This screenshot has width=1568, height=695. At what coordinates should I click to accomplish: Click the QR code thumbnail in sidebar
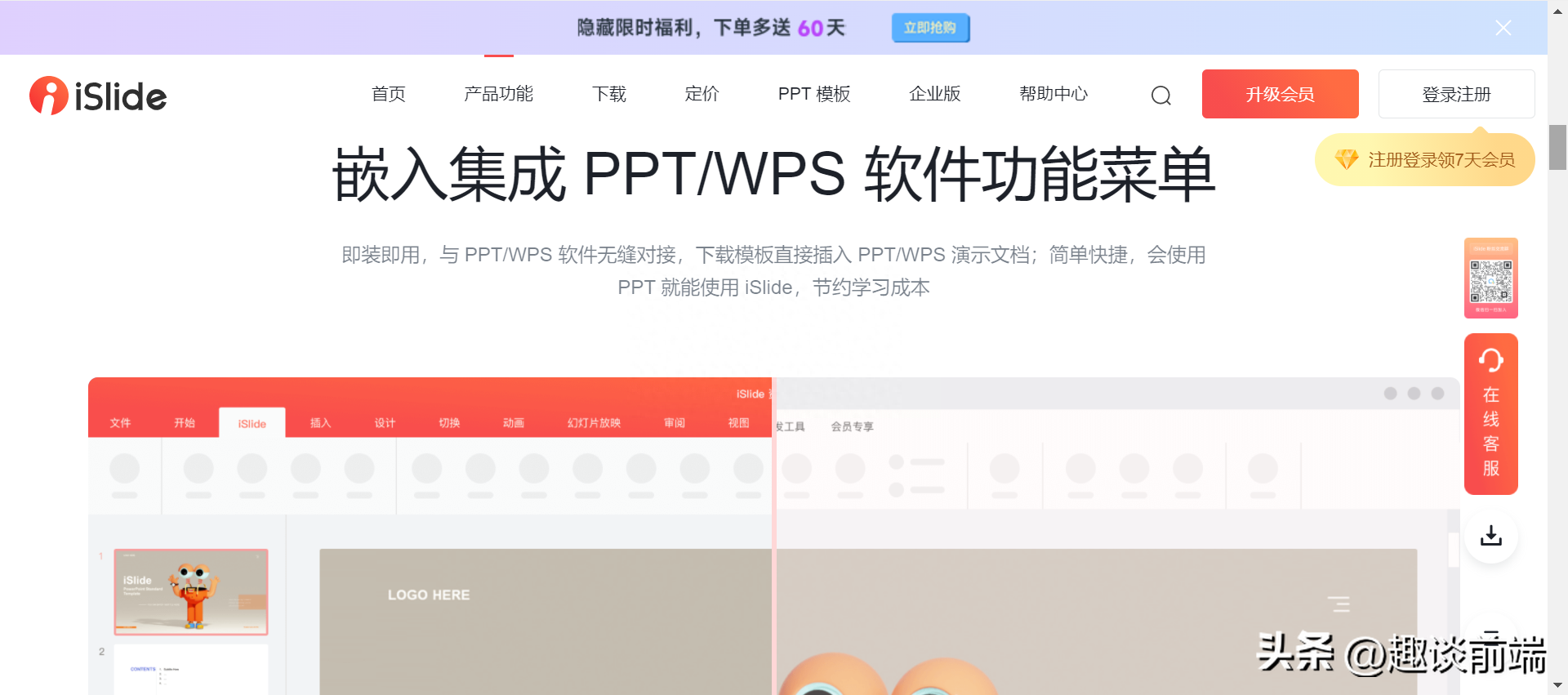point(1490,278)
